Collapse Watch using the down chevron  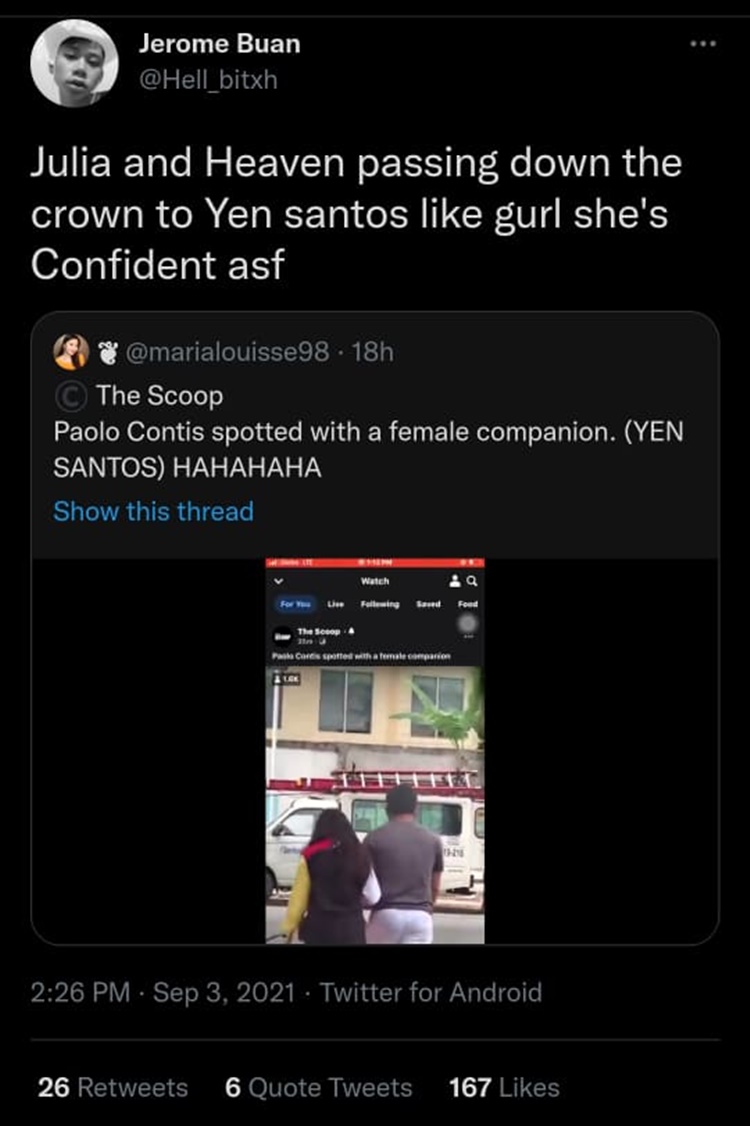click(279, 580)
